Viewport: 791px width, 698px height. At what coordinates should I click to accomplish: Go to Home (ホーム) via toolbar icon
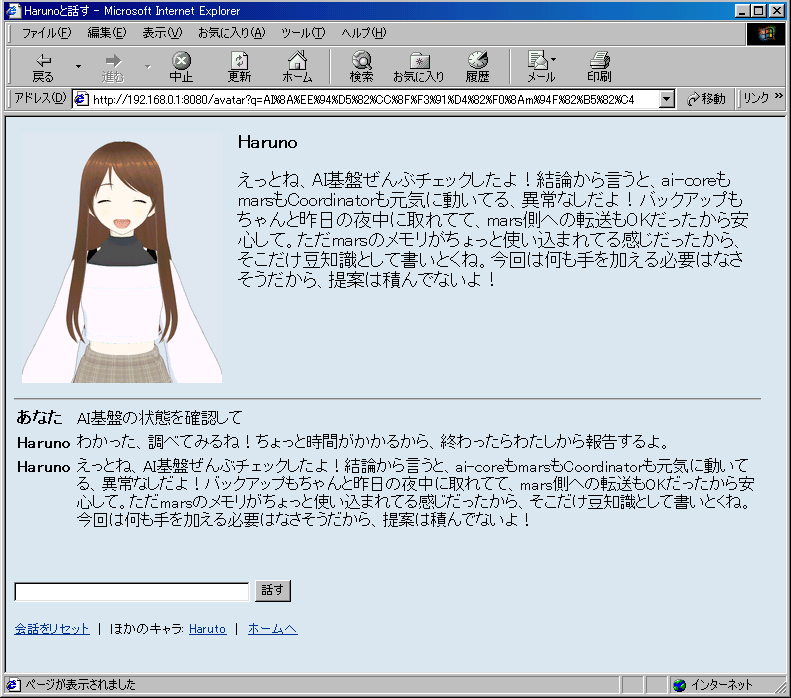pyautogui.click(x=297, y=67)
